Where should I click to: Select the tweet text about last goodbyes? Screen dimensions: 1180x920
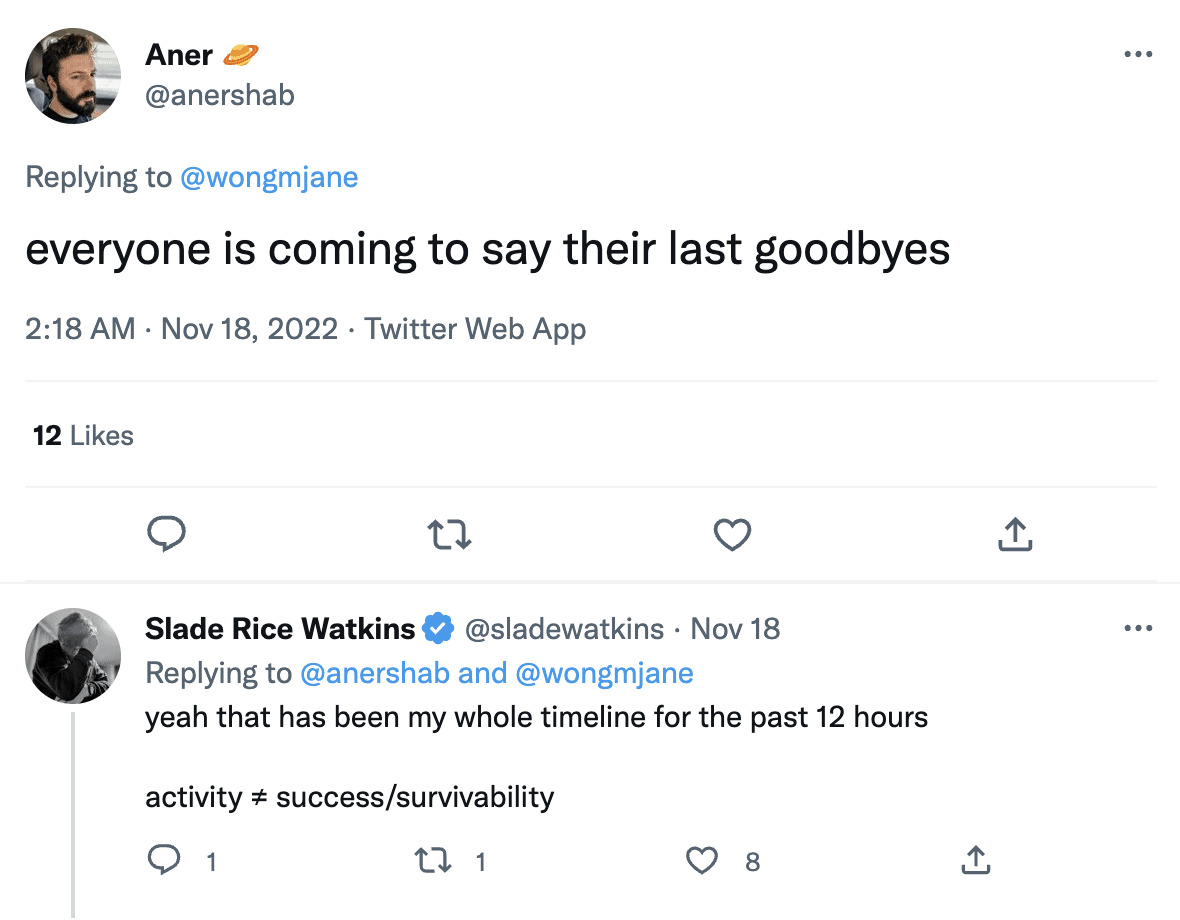click(488, 249)
